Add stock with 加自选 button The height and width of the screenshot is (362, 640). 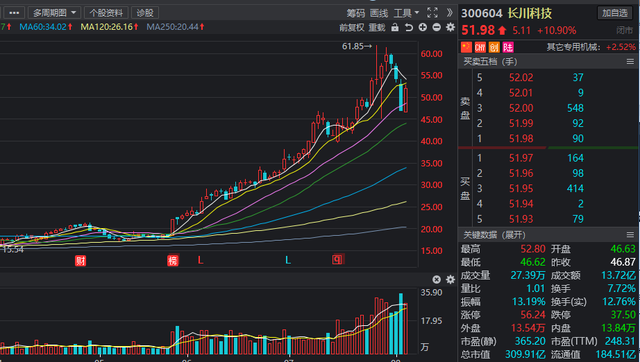614,13
